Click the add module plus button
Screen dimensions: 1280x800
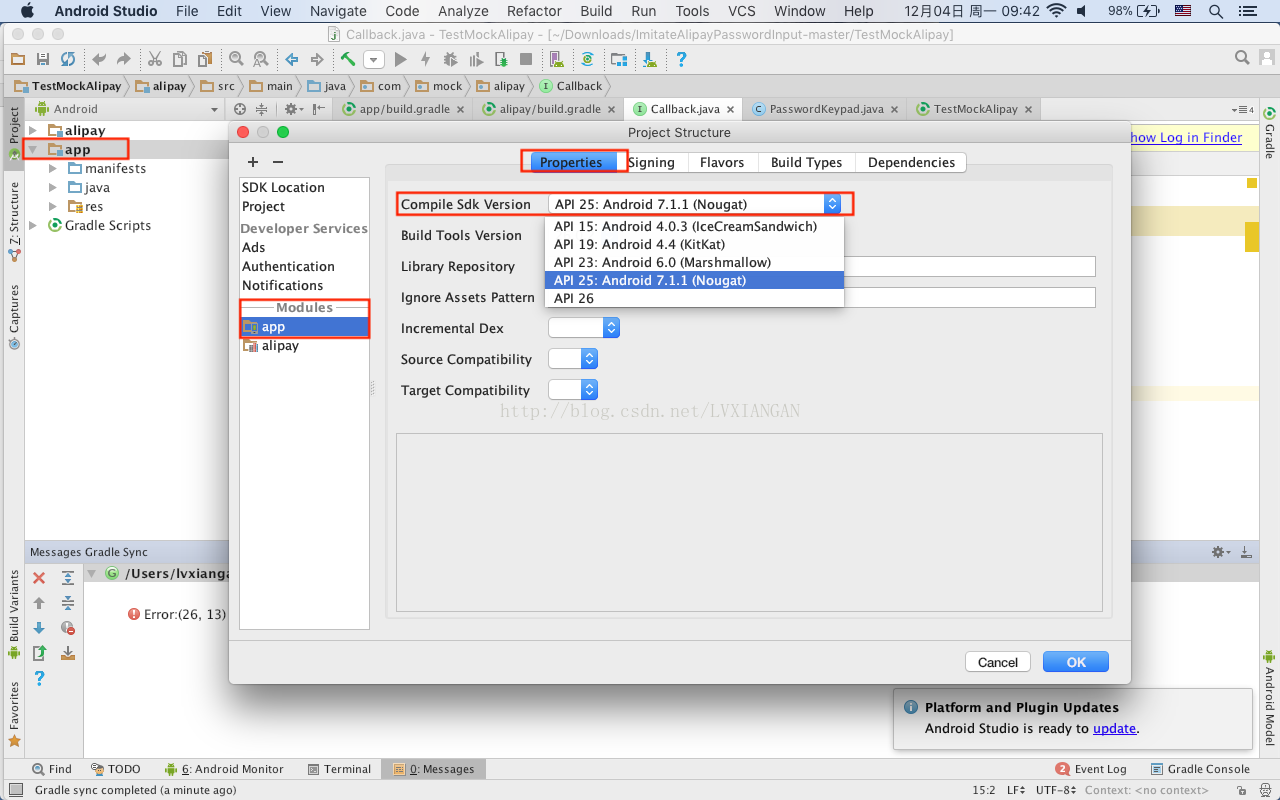(x=253, y=162)
